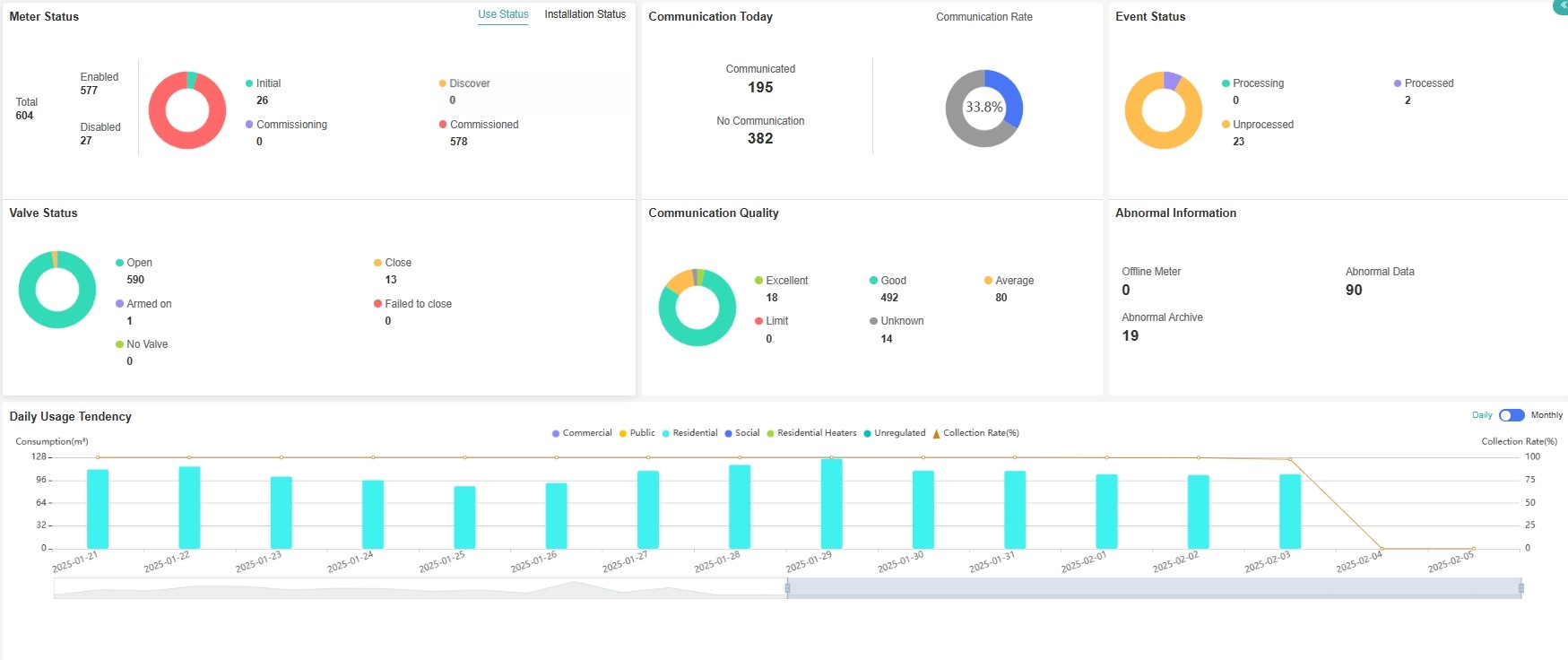Image resolution: width=1568 pixels, height=660 pixels.
Task: Switch to the Installation Status tab
Action: [x=585, y=14]
